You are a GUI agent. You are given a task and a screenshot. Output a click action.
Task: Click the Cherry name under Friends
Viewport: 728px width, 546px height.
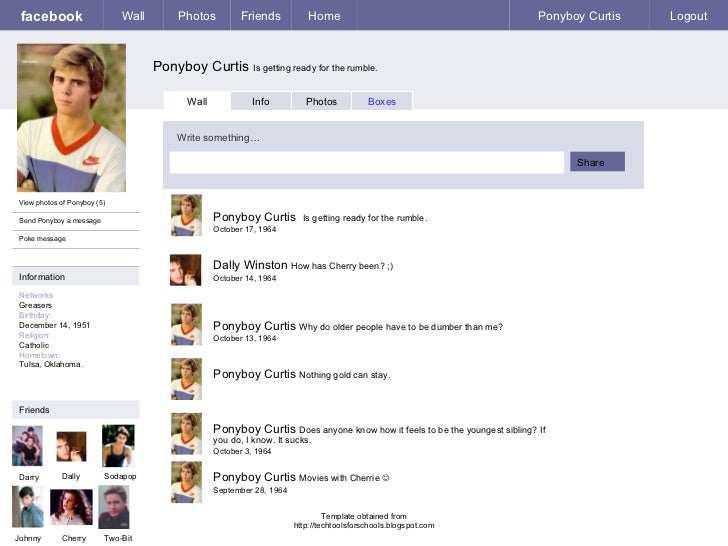(74, 538)
